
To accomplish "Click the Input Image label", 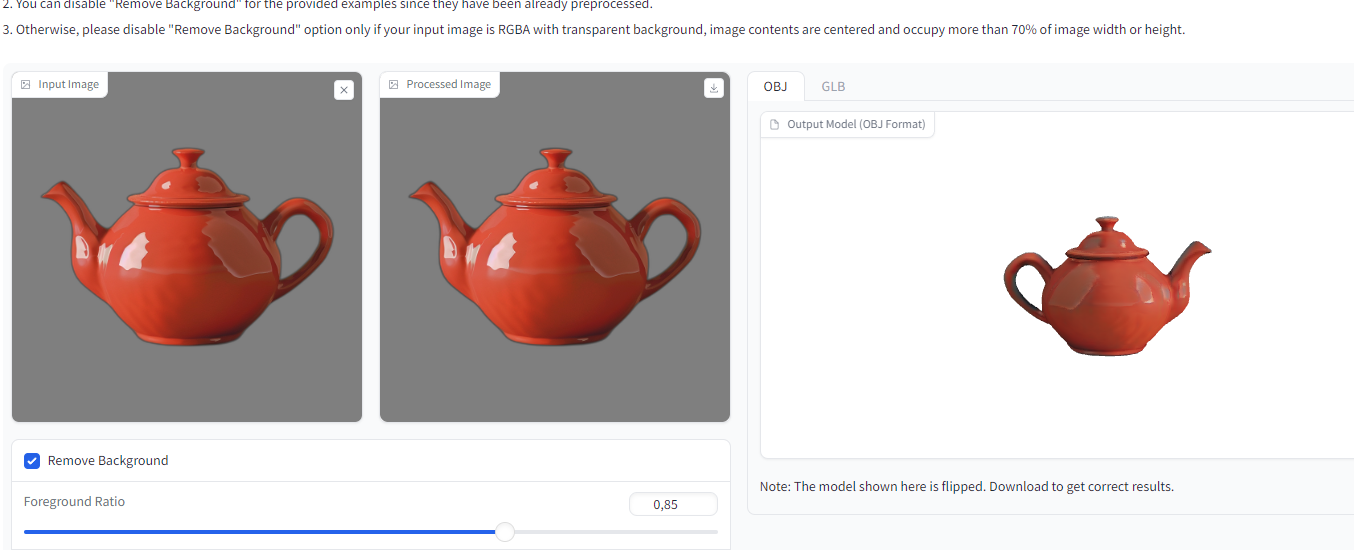I will pyautogui.click(x=68, y=85).
